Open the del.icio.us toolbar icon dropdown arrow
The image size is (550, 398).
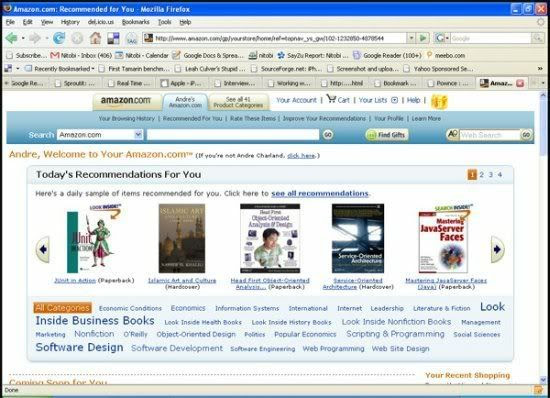(x=18, y=69)
